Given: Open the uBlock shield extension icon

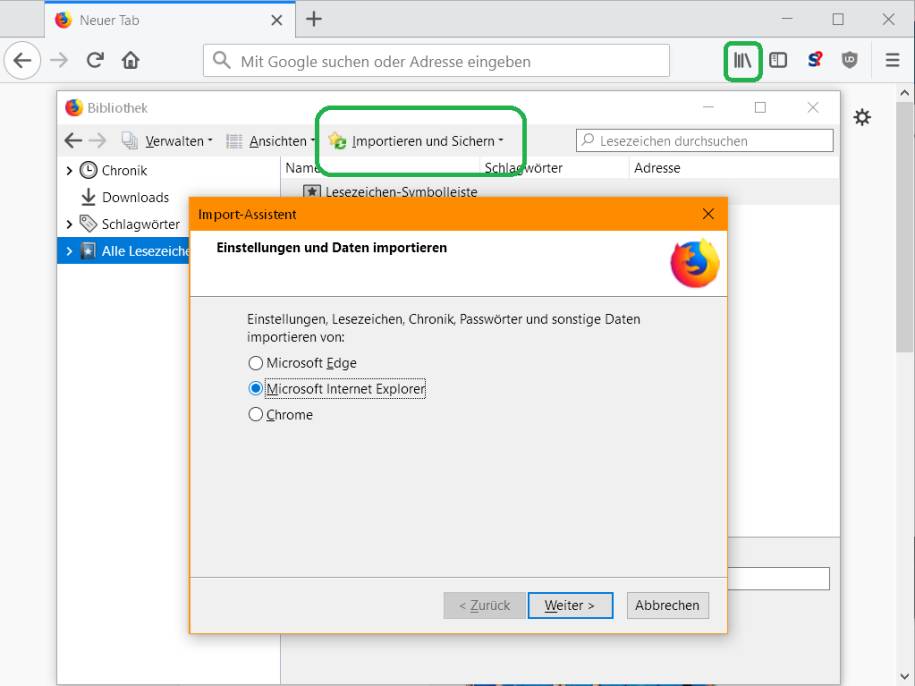Looking at the screenshot, I should 850,60.
